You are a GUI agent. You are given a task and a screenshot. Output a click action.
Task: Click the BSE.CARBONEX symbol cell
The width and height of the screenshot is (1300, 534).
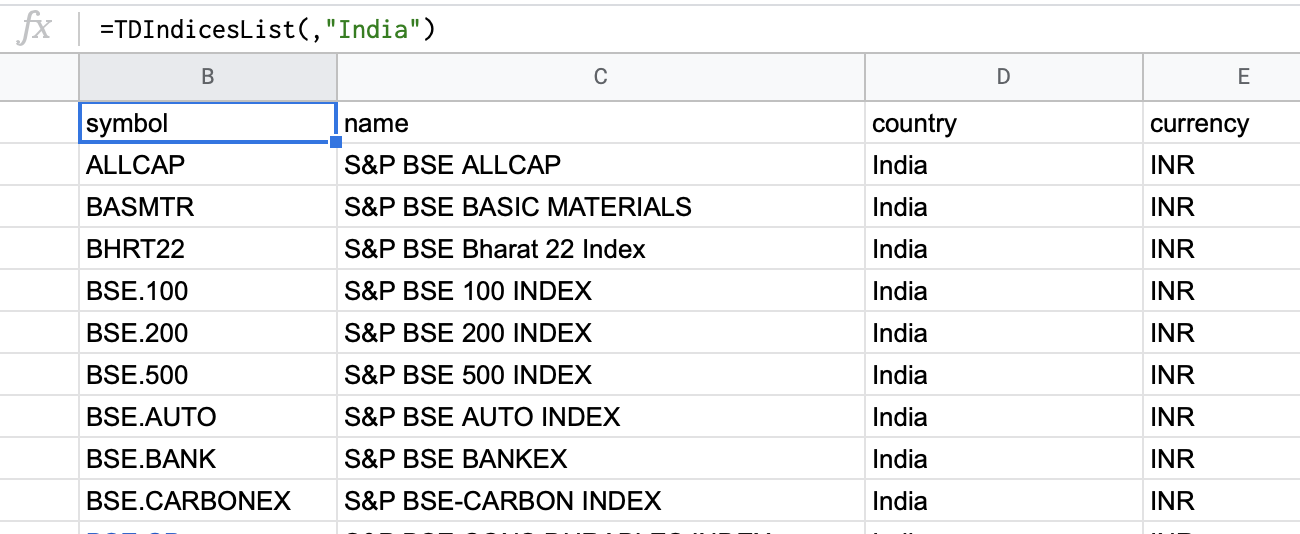[x=208, y=501]
